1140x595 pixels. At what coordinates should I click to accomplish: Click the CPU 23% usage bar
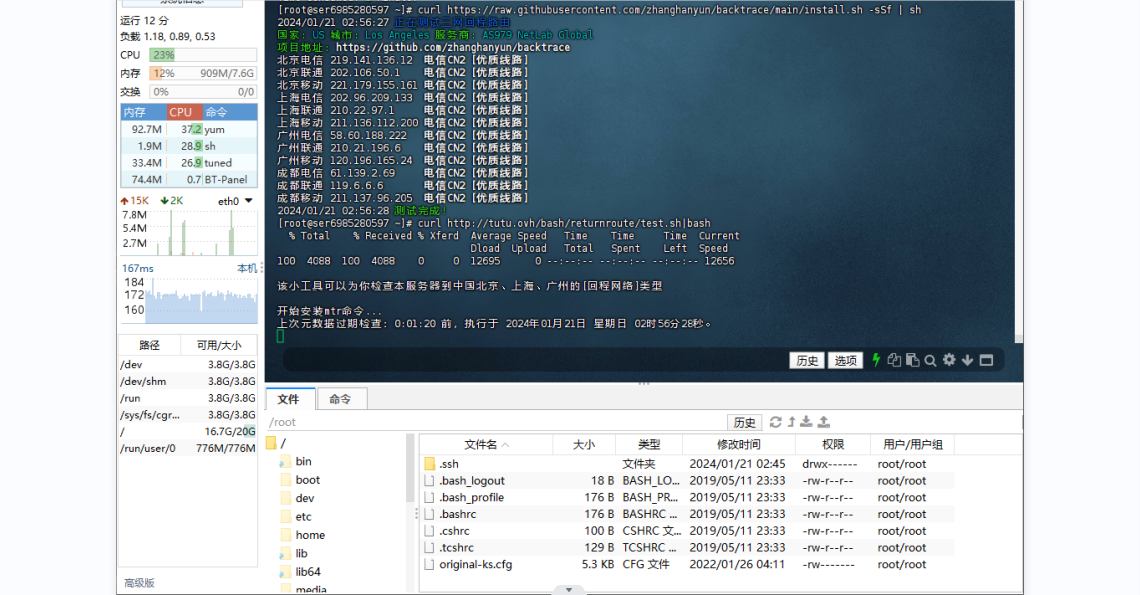[203, 55]
